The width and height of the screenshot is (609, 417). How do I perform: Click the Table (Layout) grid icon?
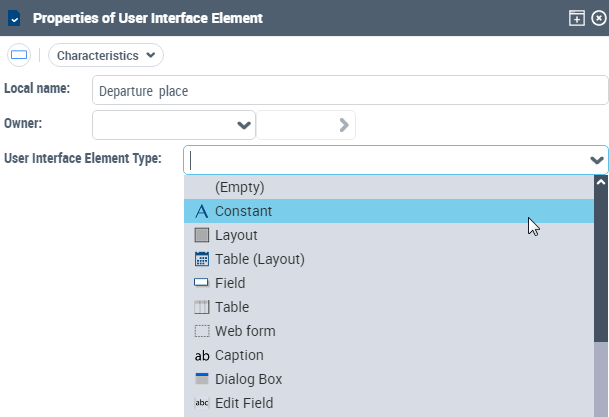tap(201, 259)
